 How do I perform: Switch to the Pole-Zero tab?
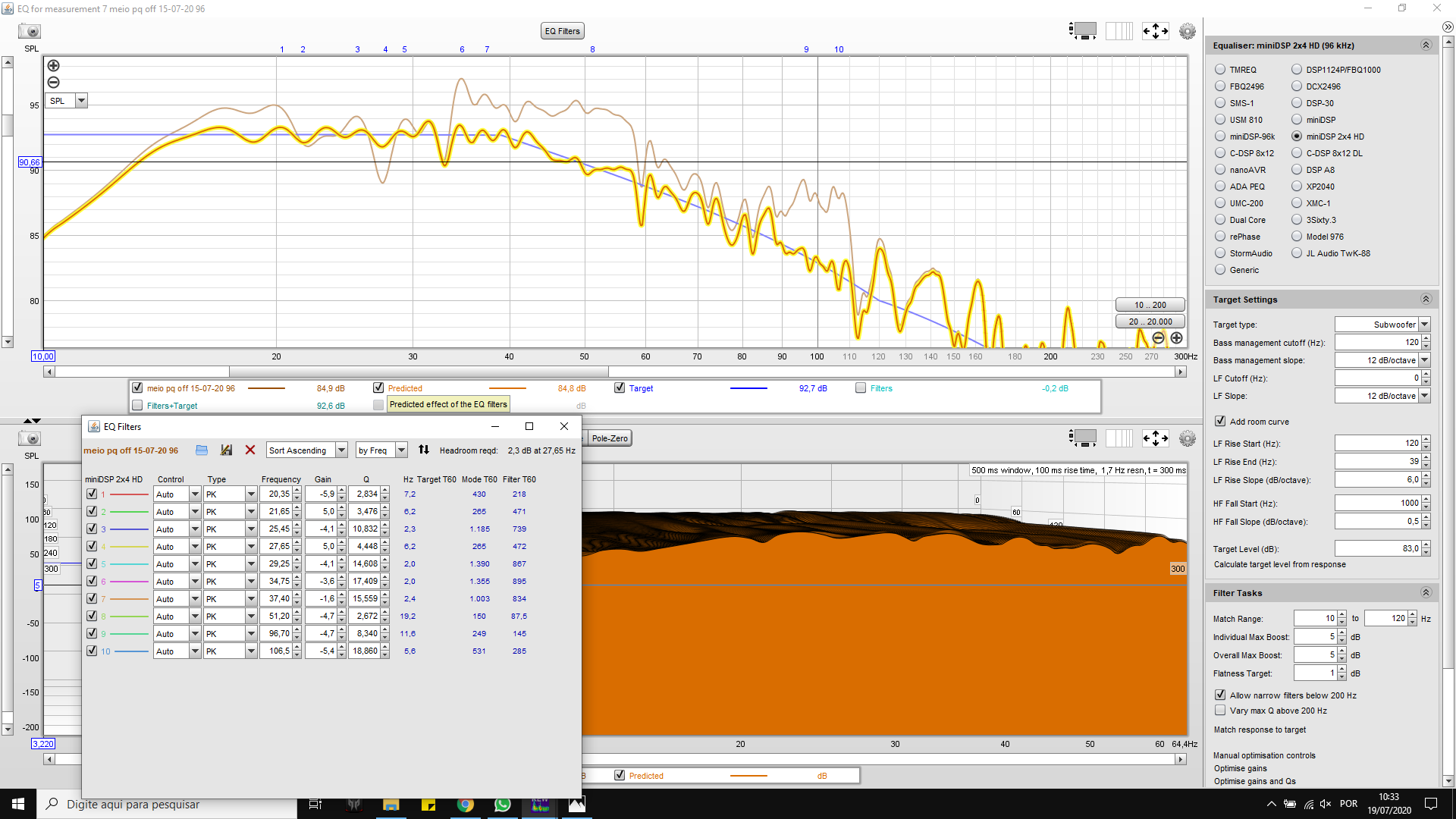(610, 438)
